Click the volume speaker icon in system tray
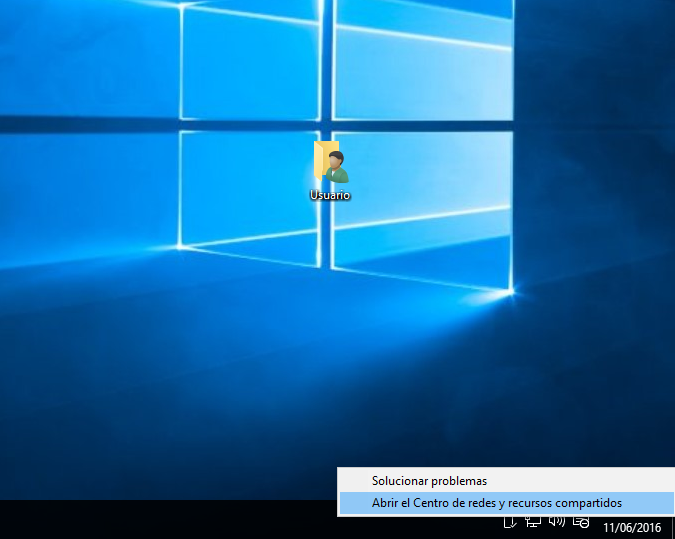Image resolution: width=675 pixels, height=539 pixels. pyautogui.click(x=557, y=522)
